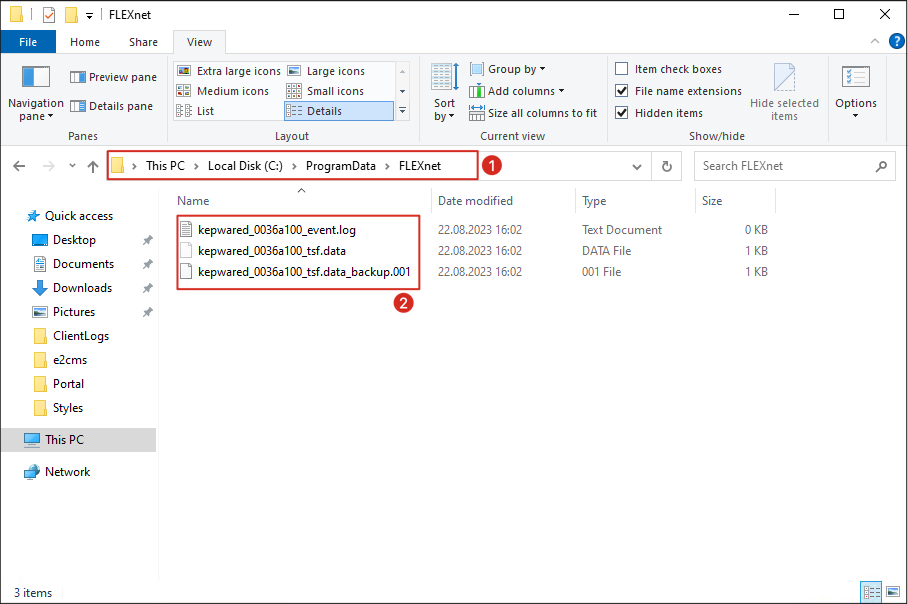The image size is (908, 604).
Task: Open Desktop in navigation pane
Action: [x=74, y=240]
